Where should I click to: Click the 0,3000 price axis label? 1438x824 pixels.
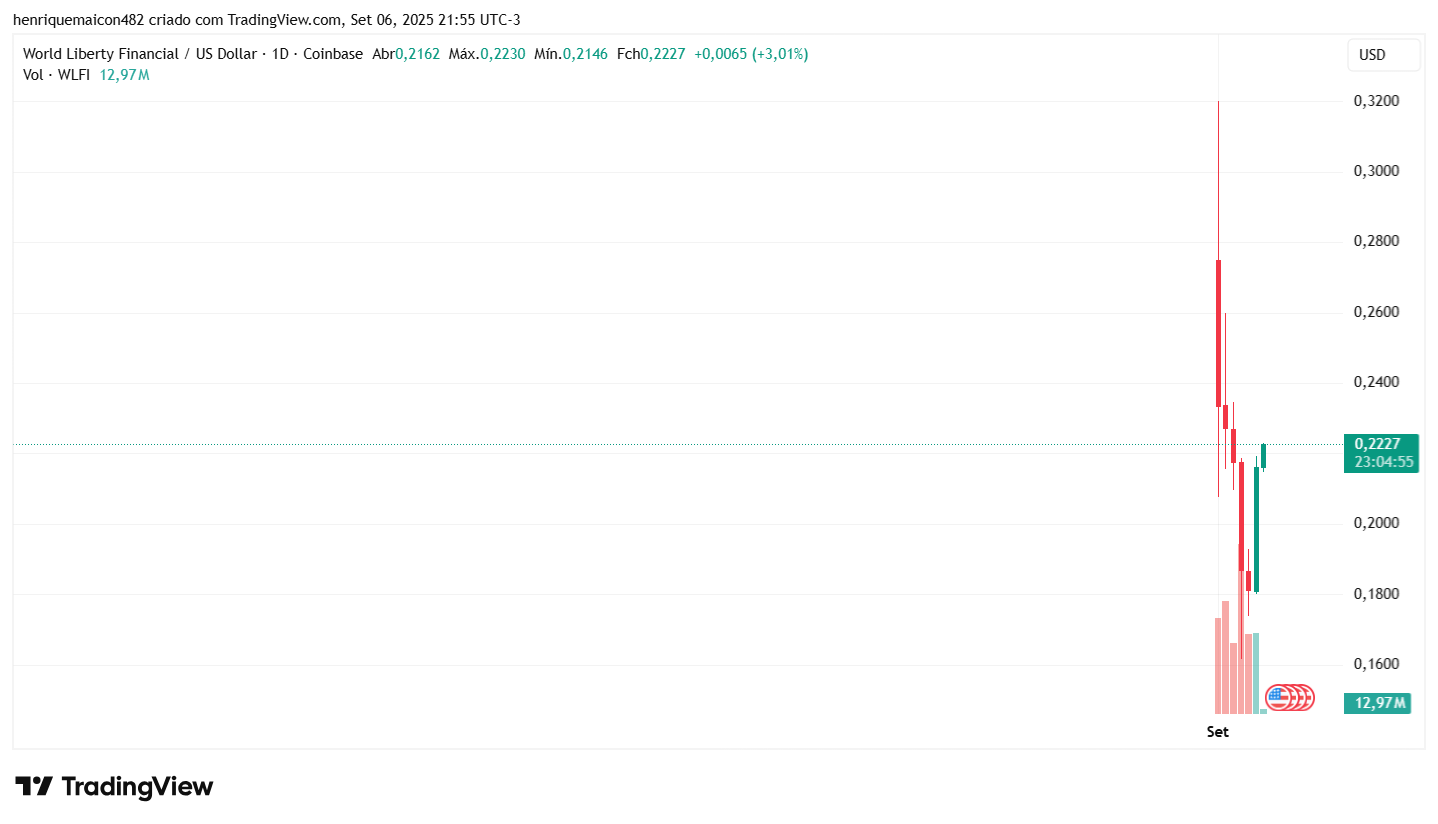point(1377,171)
